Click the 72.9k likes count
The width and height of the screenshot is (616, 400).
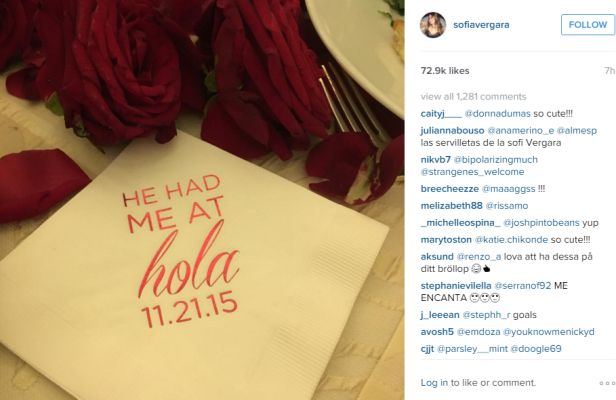tap(445, 71)
